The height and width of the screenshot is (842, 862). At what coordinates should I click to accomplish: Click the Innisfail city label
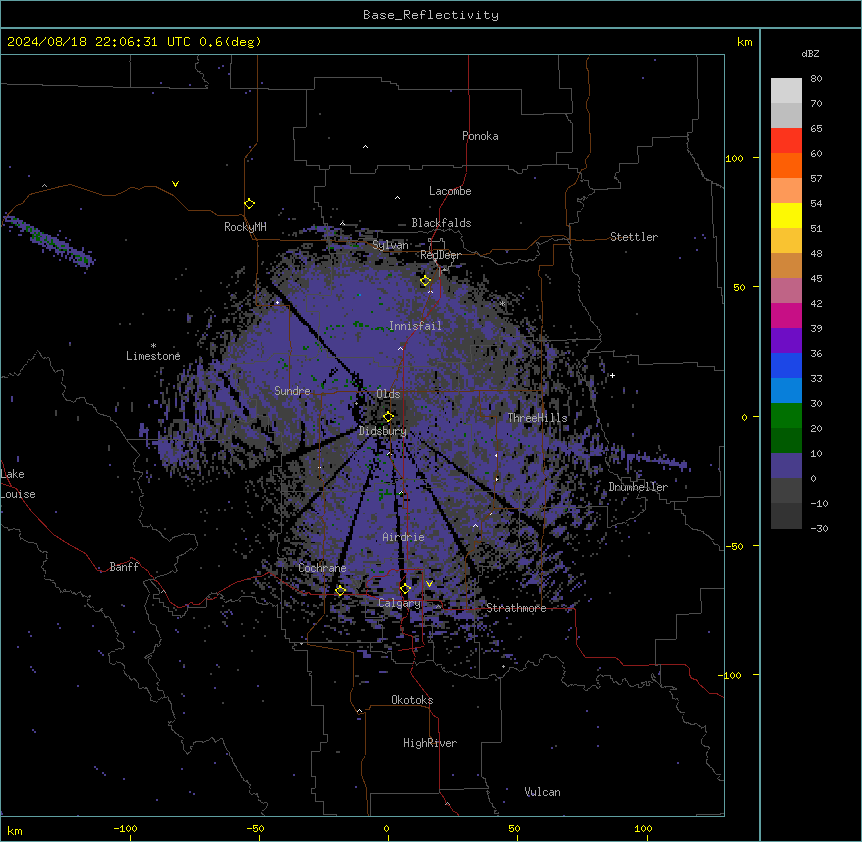(415, 326)
